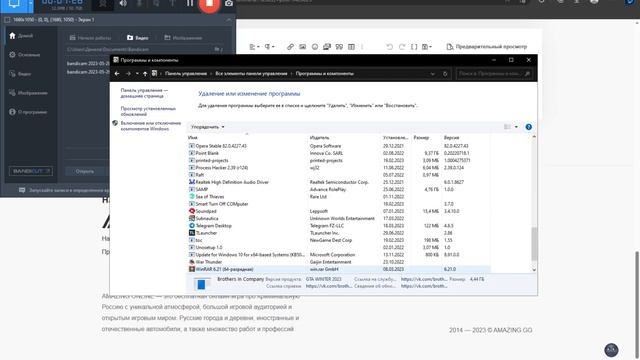
Task: Open Bandicam Video settings in the sidebar
Action: point(20,74)
